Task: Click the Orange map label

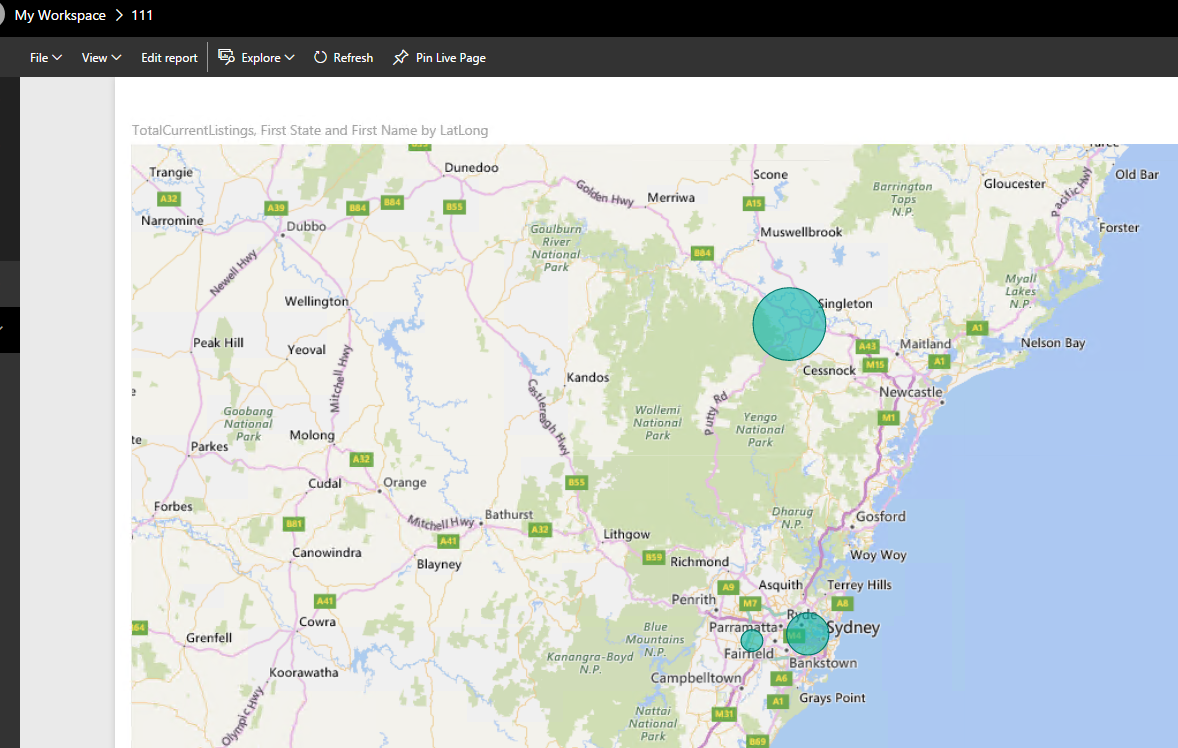Action: [x=404, y=482]
